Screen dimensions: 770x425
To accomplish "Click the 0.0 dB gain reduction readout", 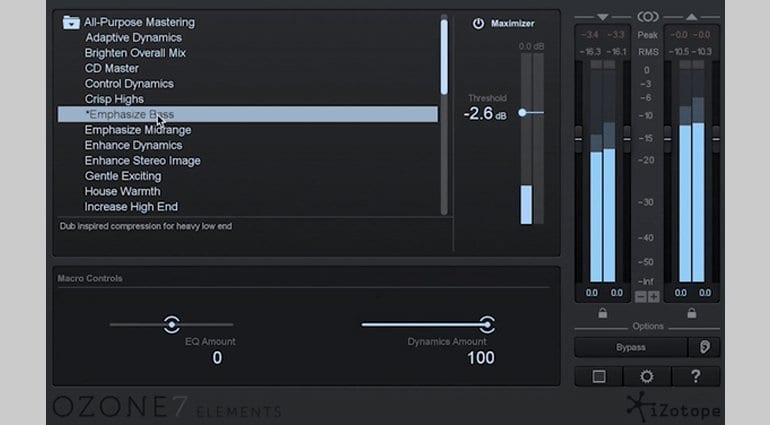I will 531,47.
